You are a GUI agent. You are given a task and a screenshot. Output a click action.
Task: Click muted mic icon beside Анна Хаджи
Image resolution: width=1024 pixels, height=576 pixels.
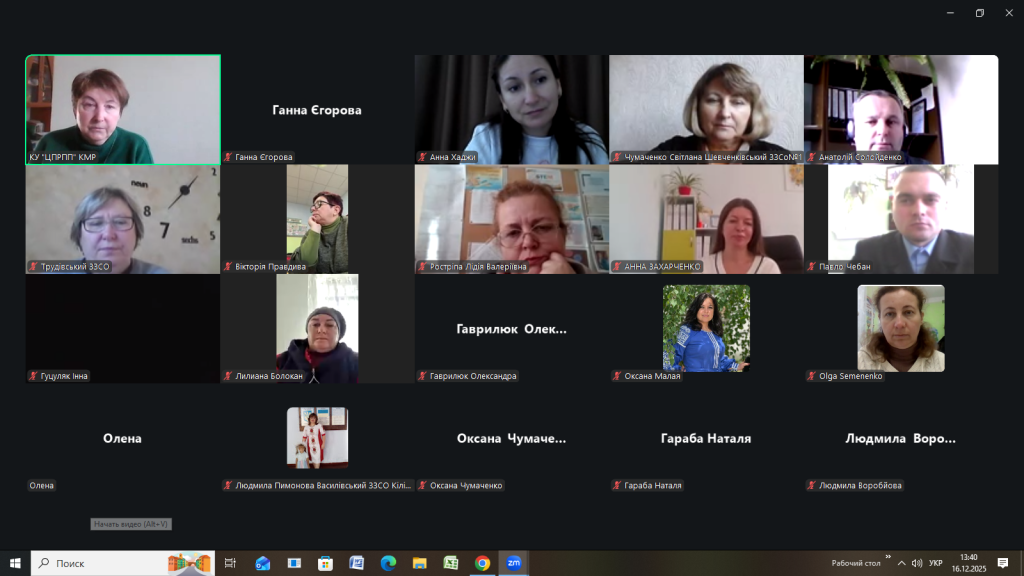(423, 157)
